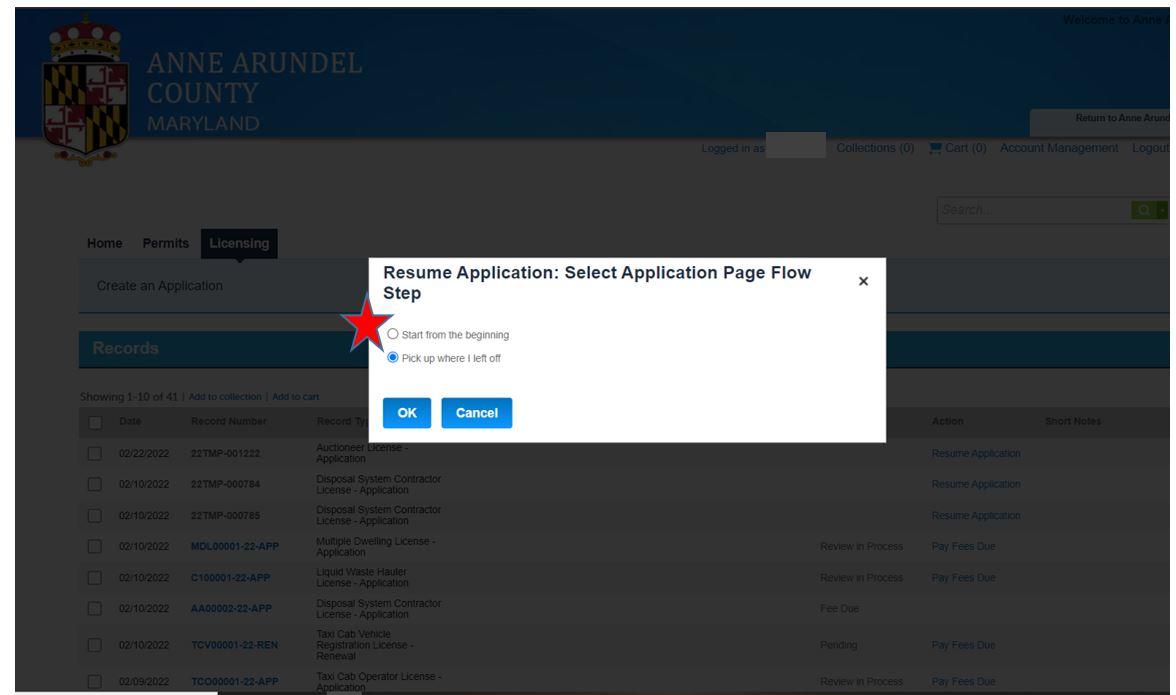
Task: Go to the Home tab
Action: (104, 243)
